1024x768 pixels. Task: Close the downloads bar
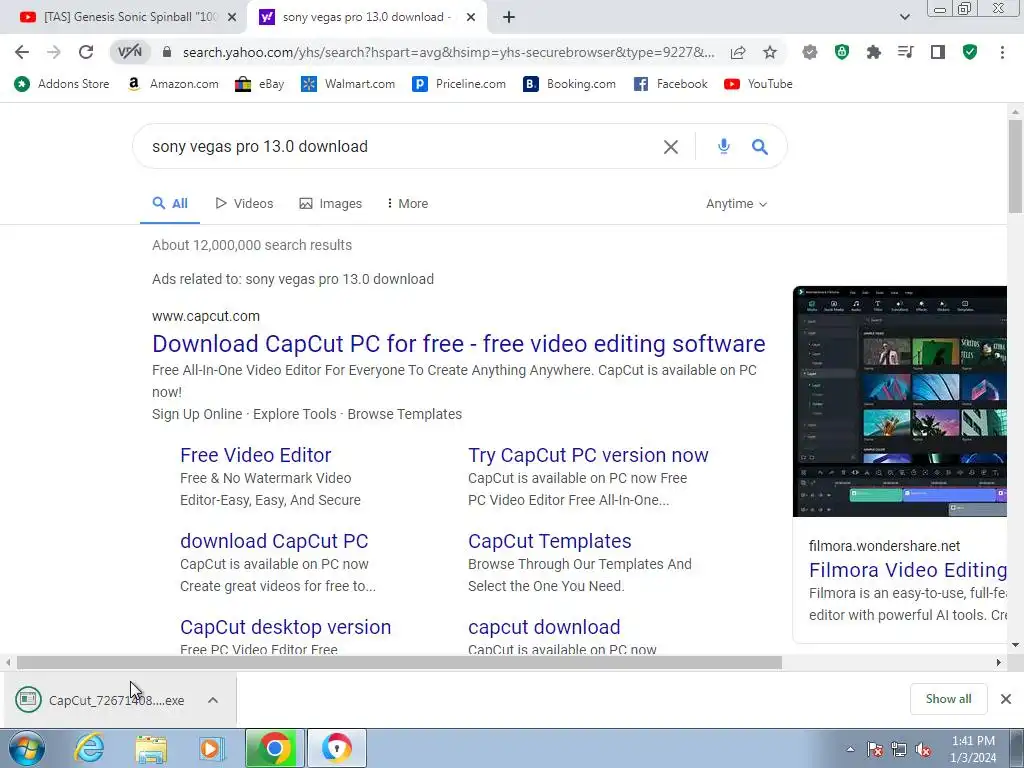pos(1006,699)
